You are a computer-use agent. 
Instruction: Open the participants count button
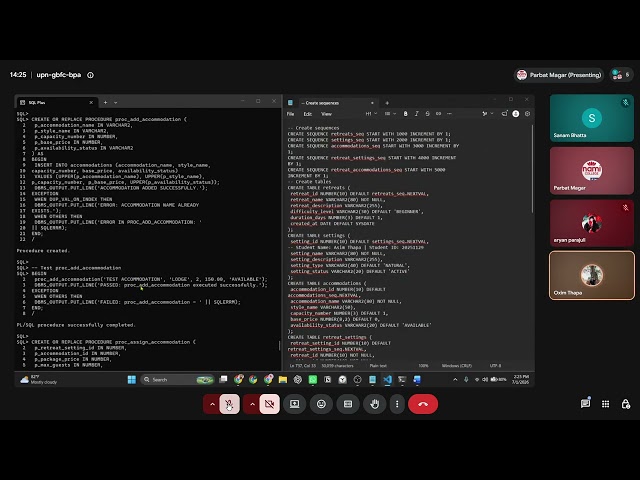[621, 75]
